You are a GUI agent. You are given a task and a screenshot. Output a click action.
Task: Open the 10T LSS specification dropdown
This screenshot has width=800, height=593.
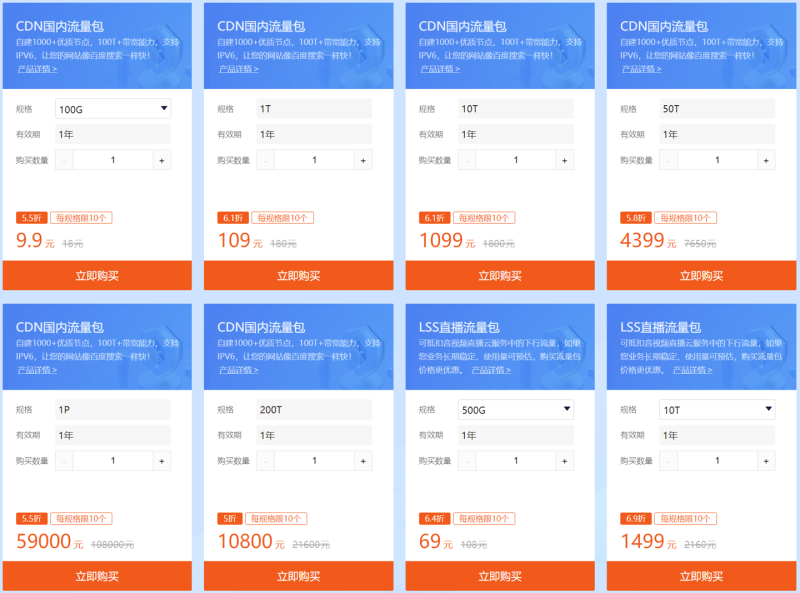pyautogui.click(x=717, y=409)
